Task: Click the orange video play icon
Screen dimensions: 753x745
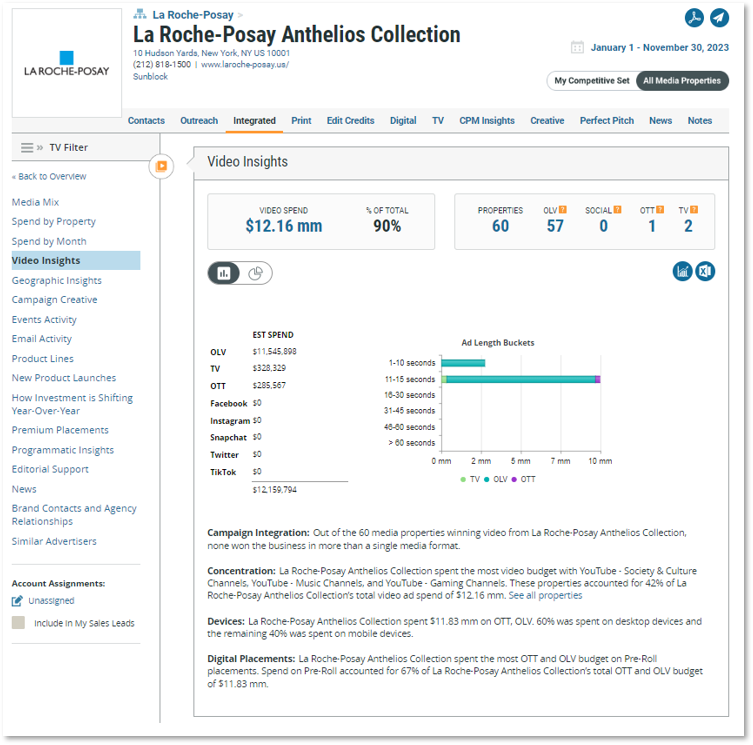Action: pyautogui.click(x=161, y=166)
